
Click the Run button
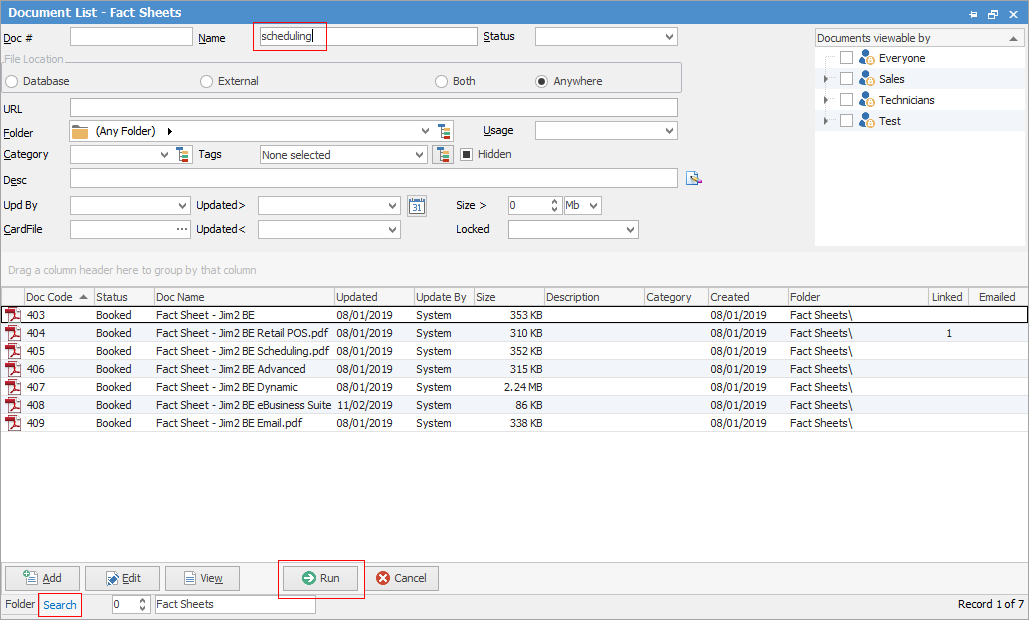(x=321, y=578)
